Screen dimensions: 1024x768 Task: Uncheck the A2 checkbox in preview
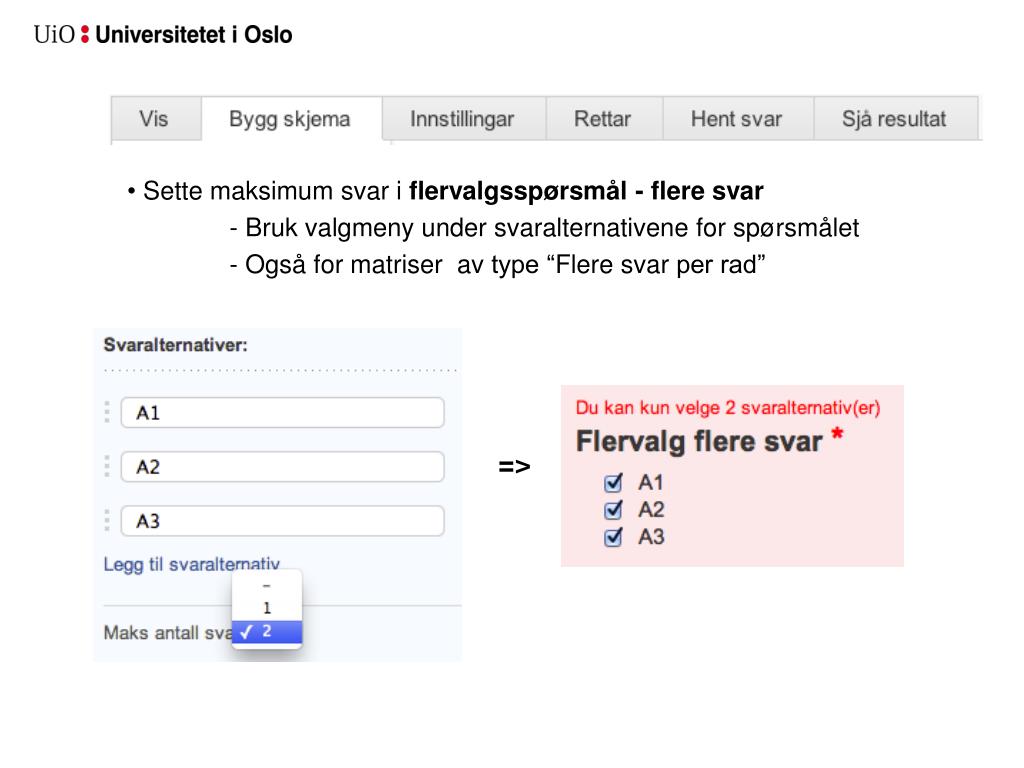pyautogui.click(x=613, y=509)
